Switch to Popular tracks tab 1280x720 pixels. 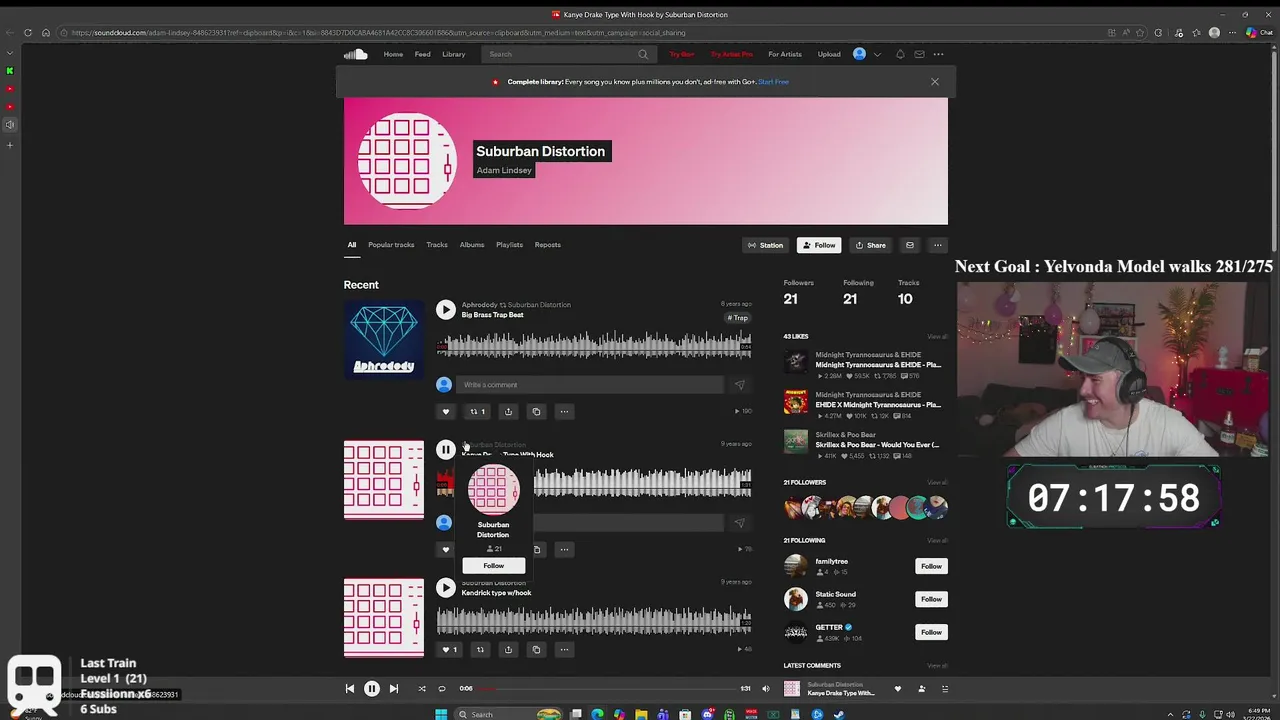tap(391, 245)
